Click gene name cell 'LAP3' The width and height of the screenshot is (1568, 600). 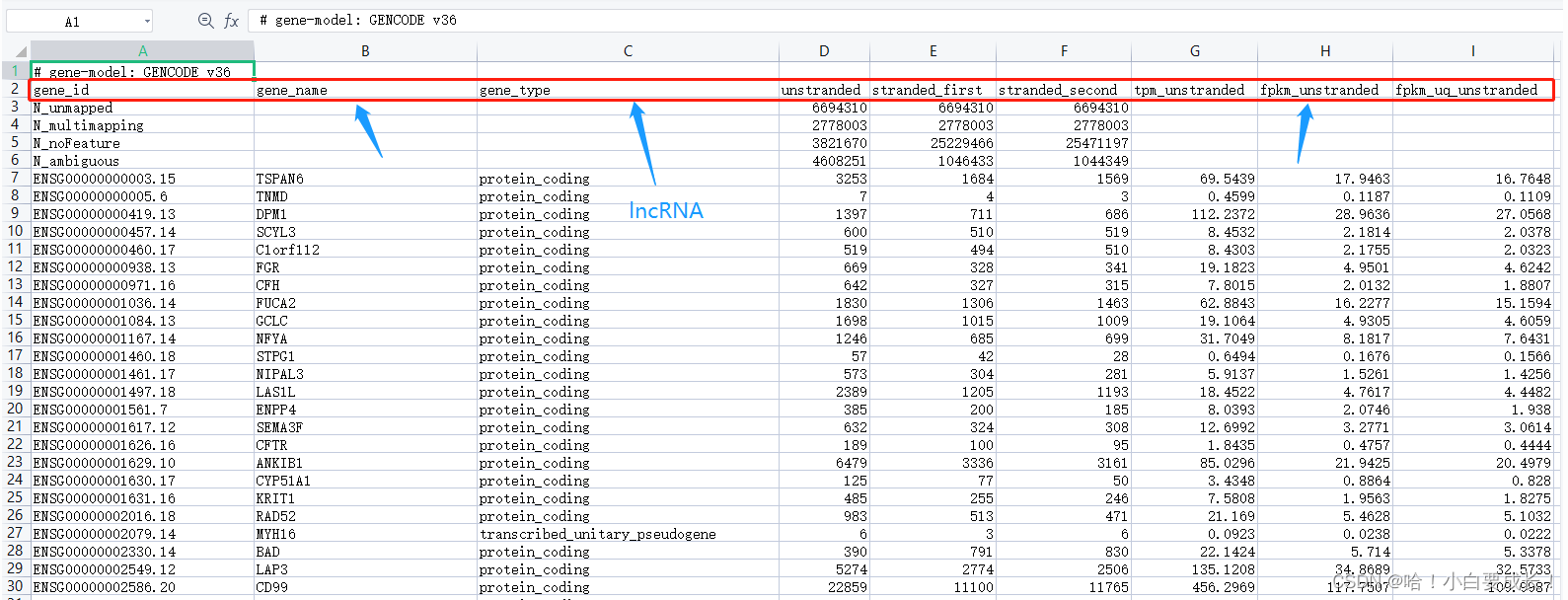tap(365, 569)
